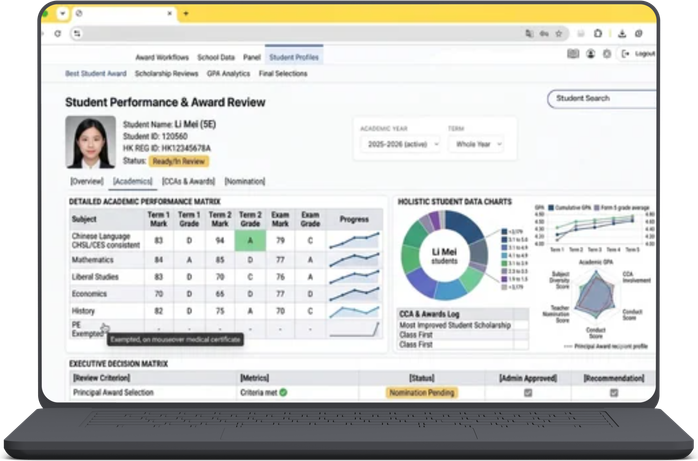The height and width of the screenshot is (461, 698).
Task: Open the settings gear icon near Logout
Action: [607, 54]
